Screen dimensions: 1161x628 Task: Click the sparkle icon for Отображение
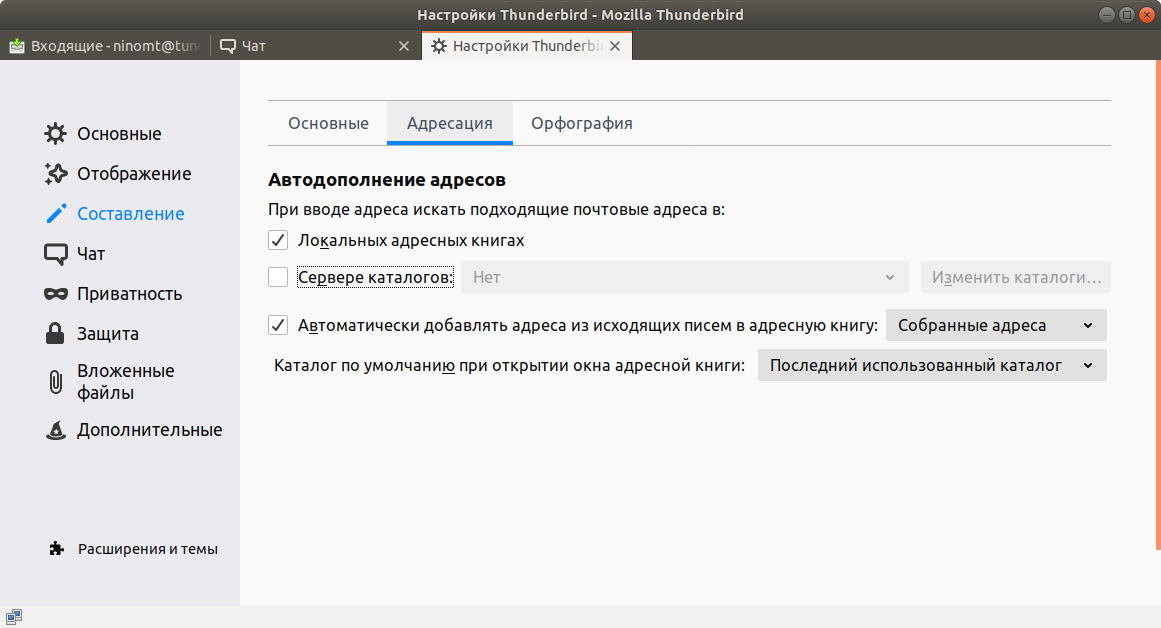pyautogui.click(x=56, y=174)
